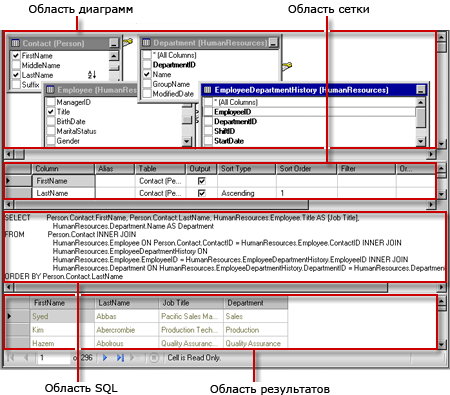Click the FirstName cell in grid pane
This screenshot has width=450, height=395.
pyautogui.click(x=63, y=181)
